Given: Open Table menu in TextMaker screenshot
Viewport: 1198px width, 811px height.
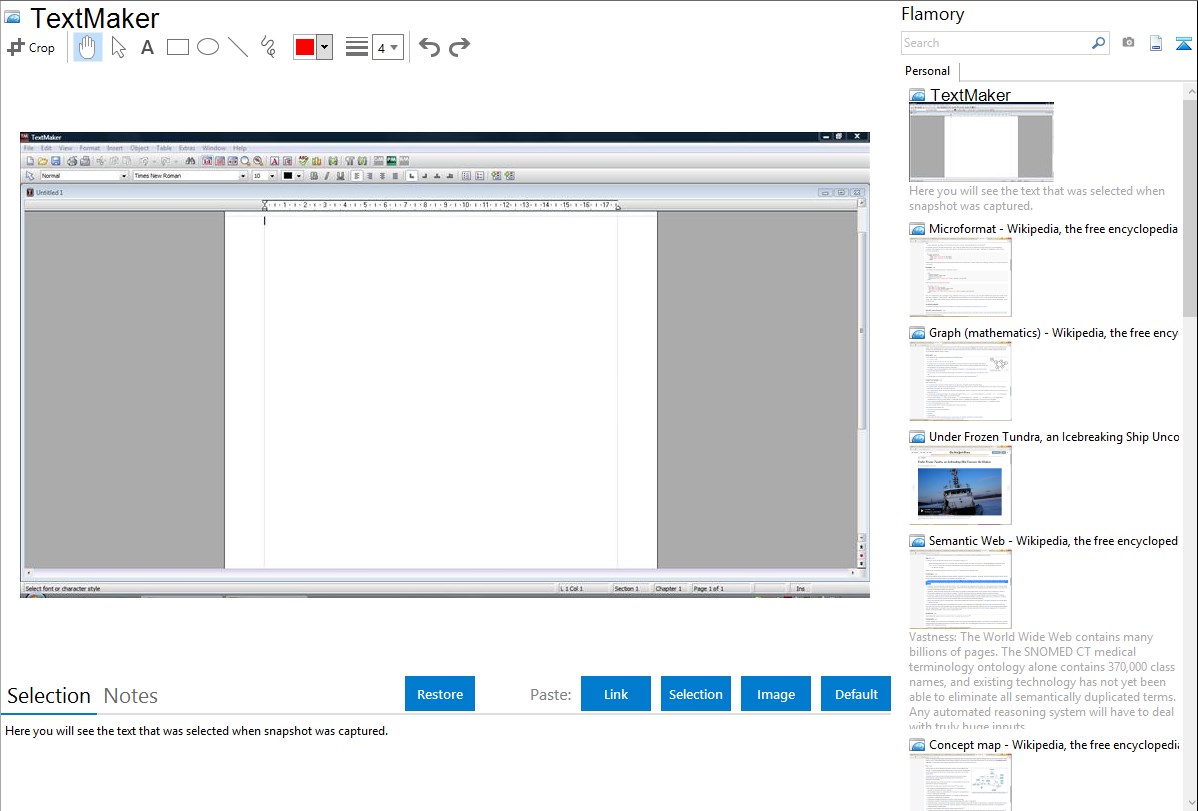Looking at the screenshot, I should click(164, 148).
